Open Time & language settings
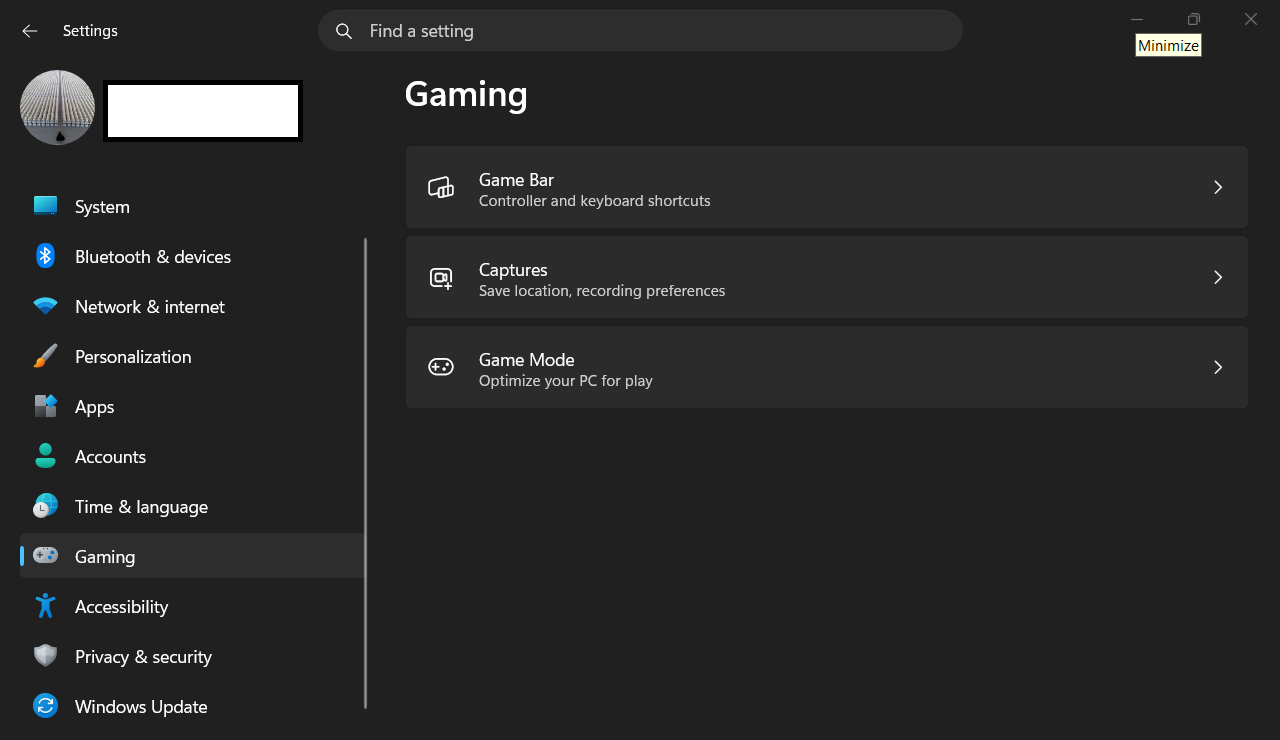Image resolution: width=1280 pixels, height=740 pixels. [x=192, y=506]
